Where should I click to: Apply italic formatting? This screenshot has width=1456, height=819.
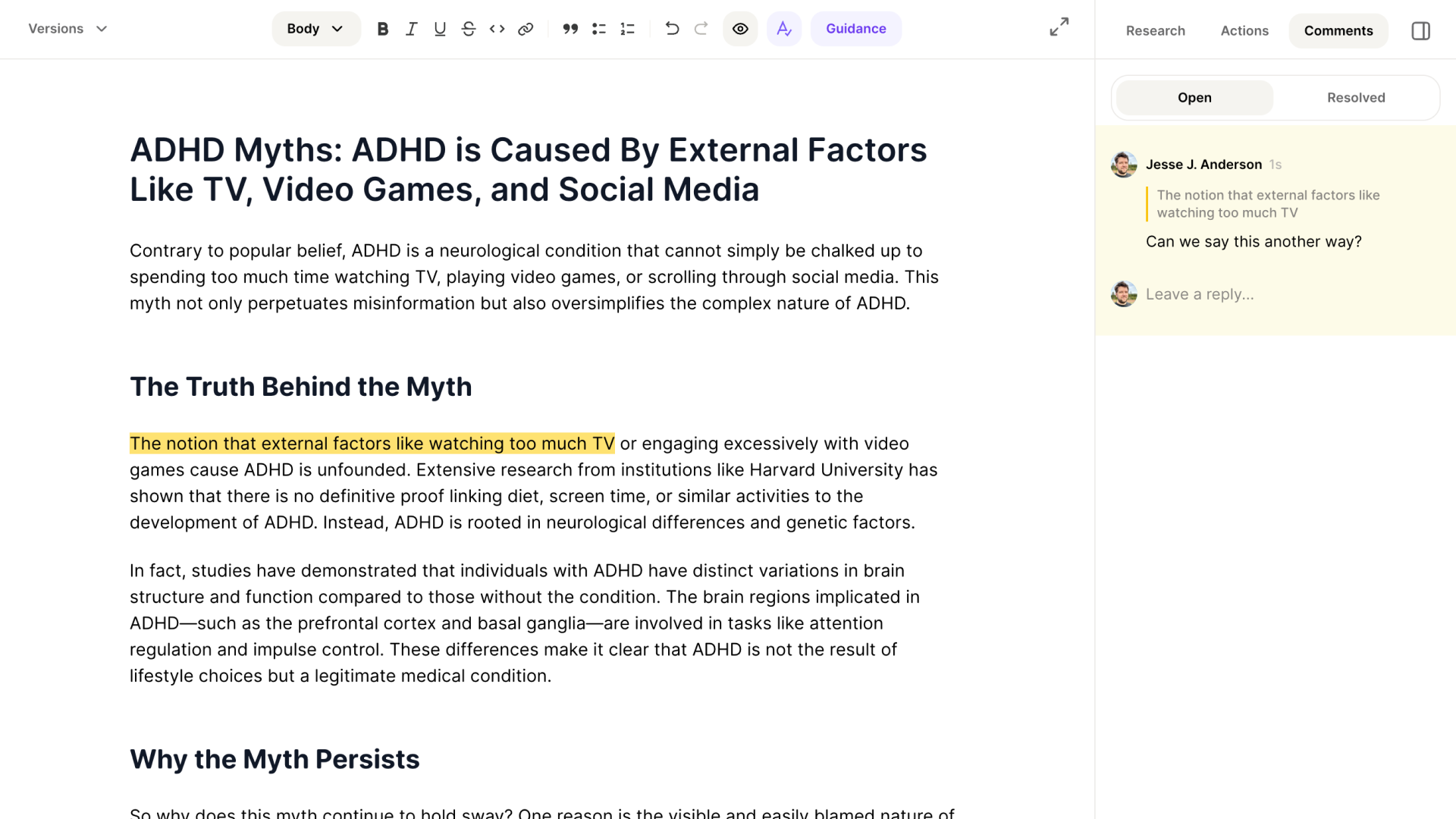click(x=411, y=29)
